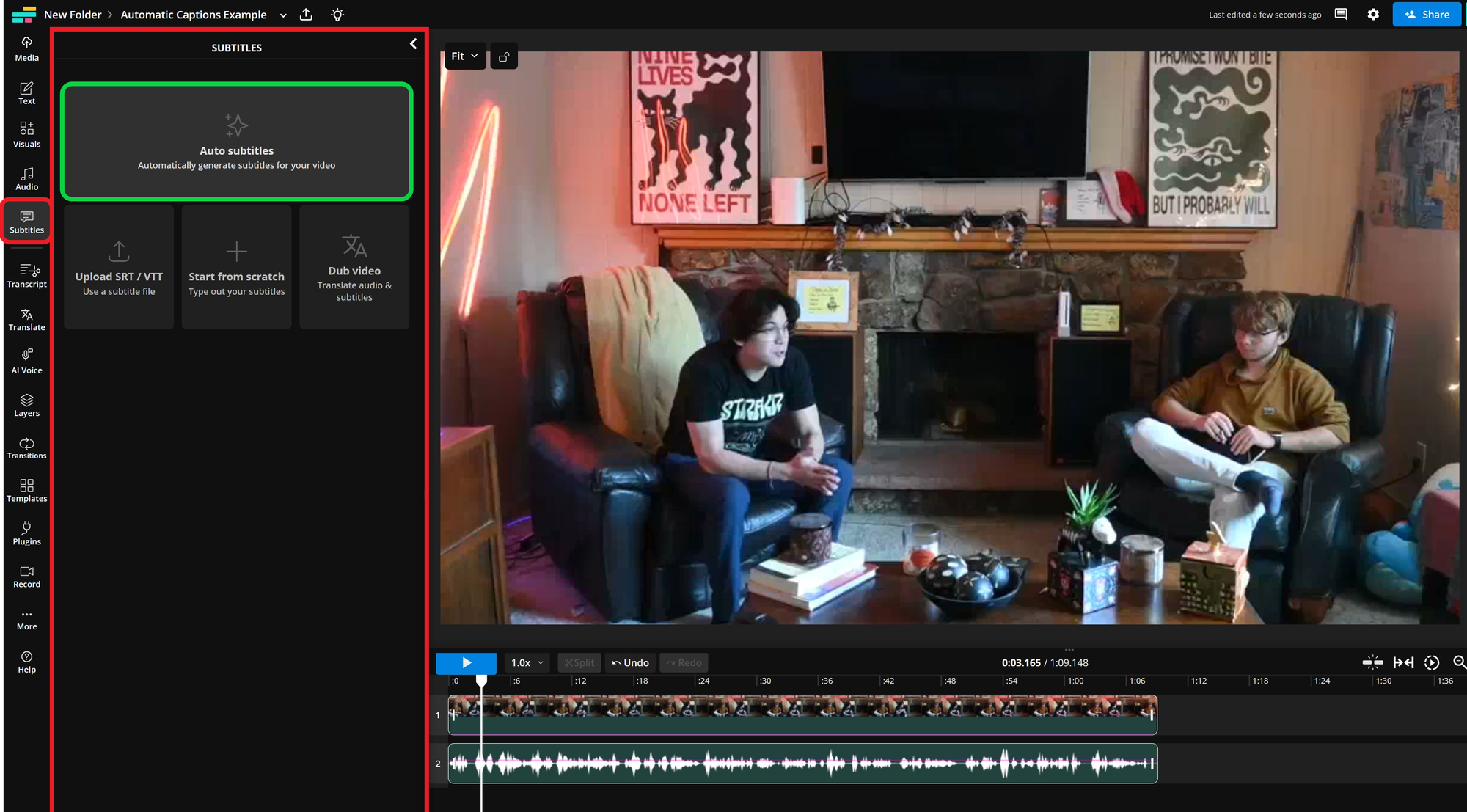Click the audio waveform track
Screen dimensions: 1467x812
pos(802,763)
